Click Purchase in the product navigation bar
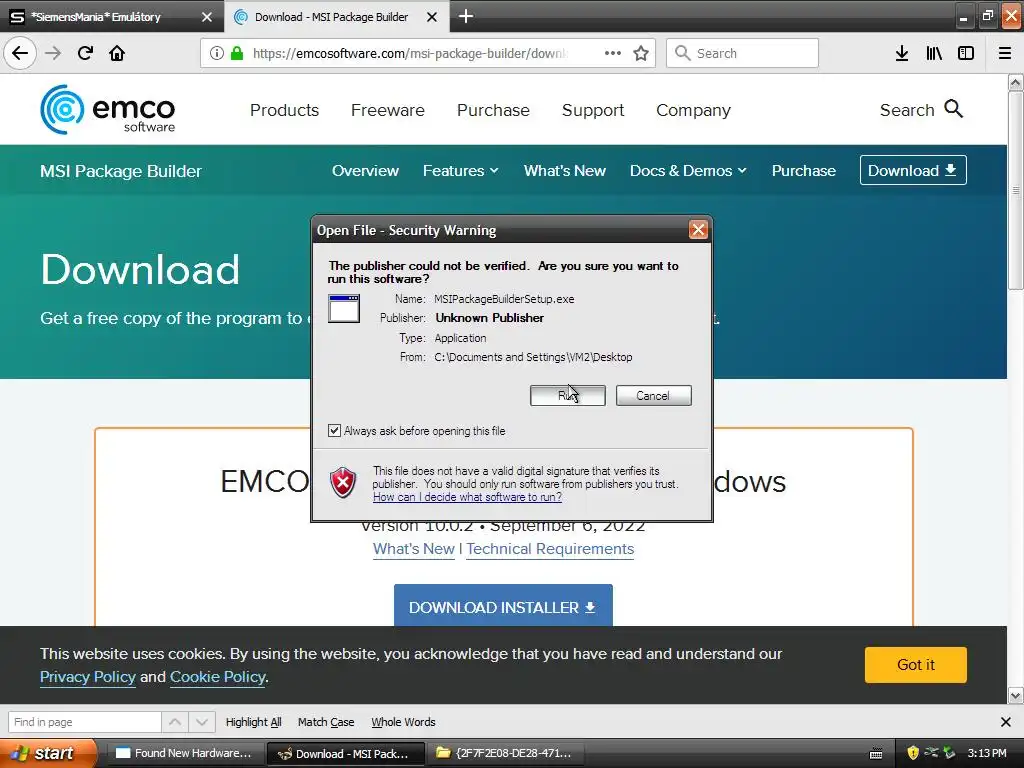Screen dimensions: 1024x768 coord(803,170)
